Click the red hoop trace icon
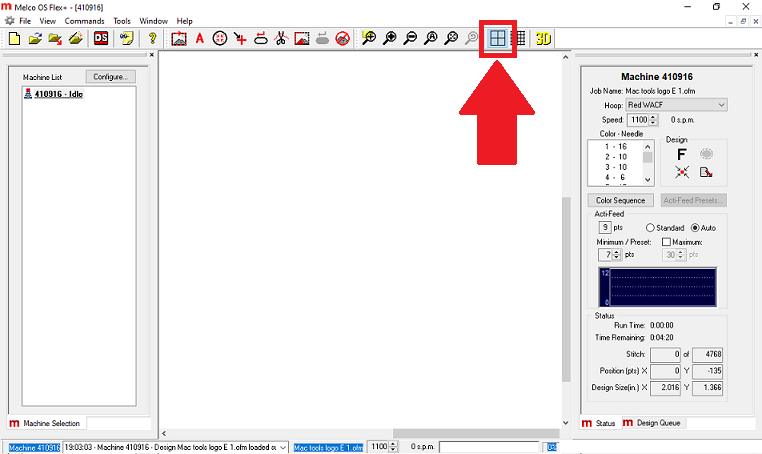762x454 pixels. coord(261,38)
